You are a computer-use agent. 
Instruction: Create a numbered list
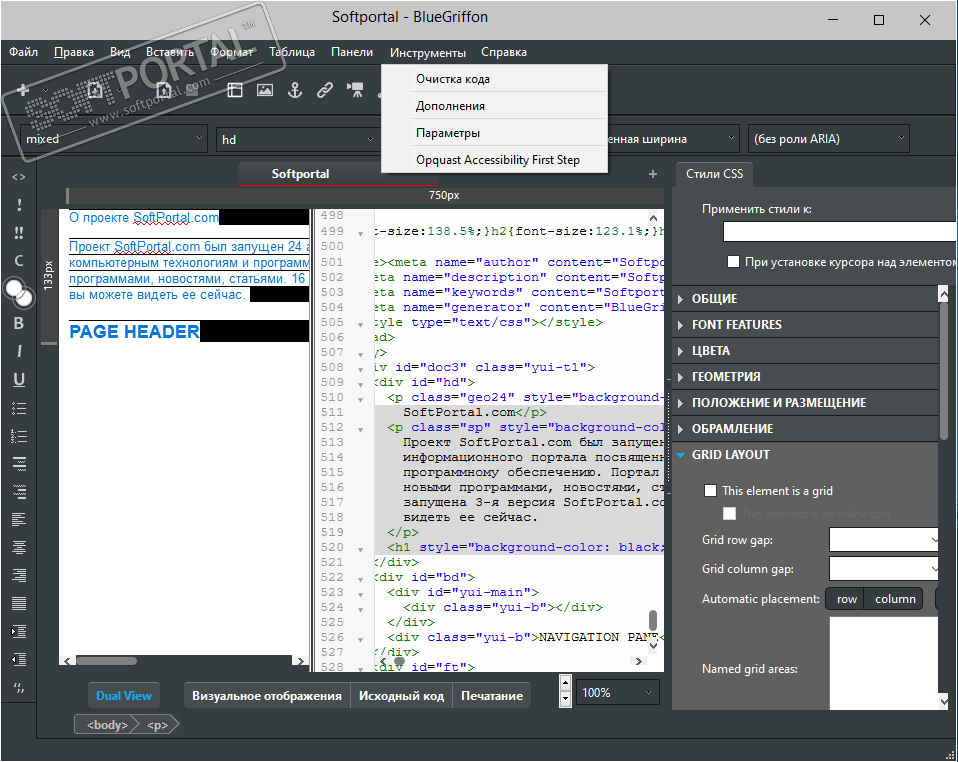(19, 436)
